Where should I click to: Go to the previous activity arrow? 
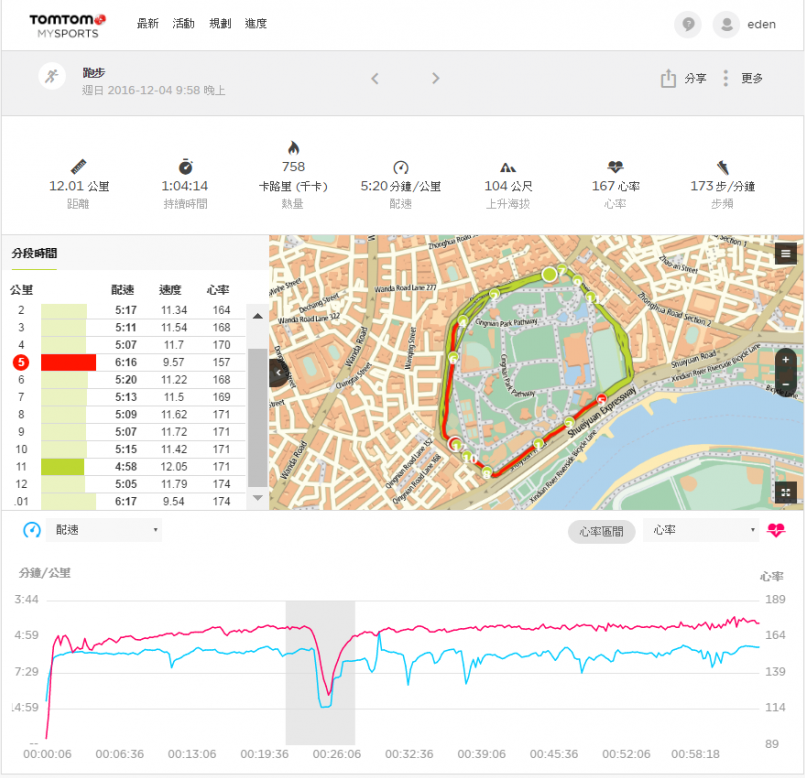pyautogui.click(x=375, y=79)
